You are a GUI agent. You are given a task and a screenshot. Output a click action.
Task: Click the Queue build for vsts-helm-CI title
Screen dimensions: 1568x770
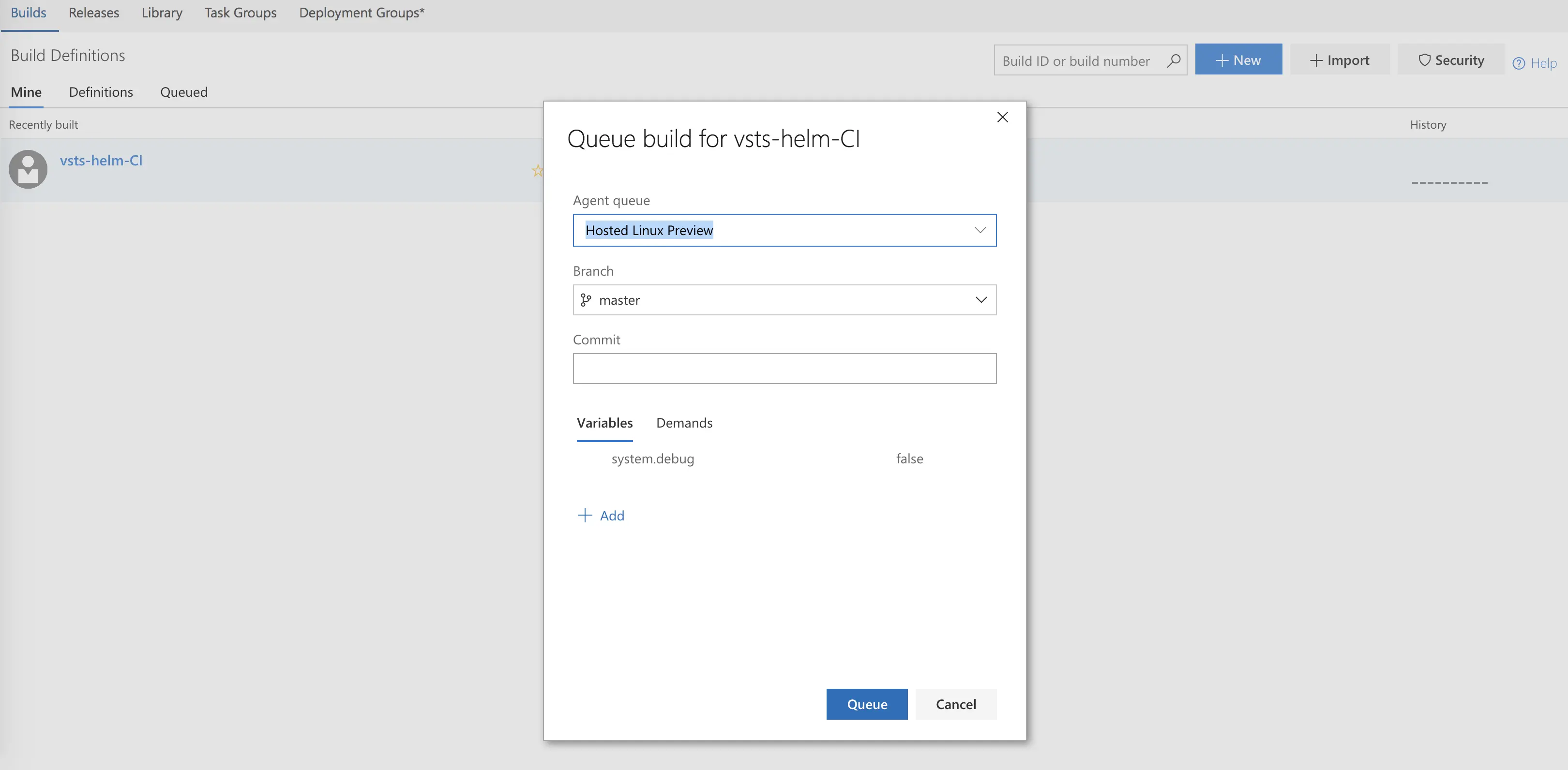(713, 139)
